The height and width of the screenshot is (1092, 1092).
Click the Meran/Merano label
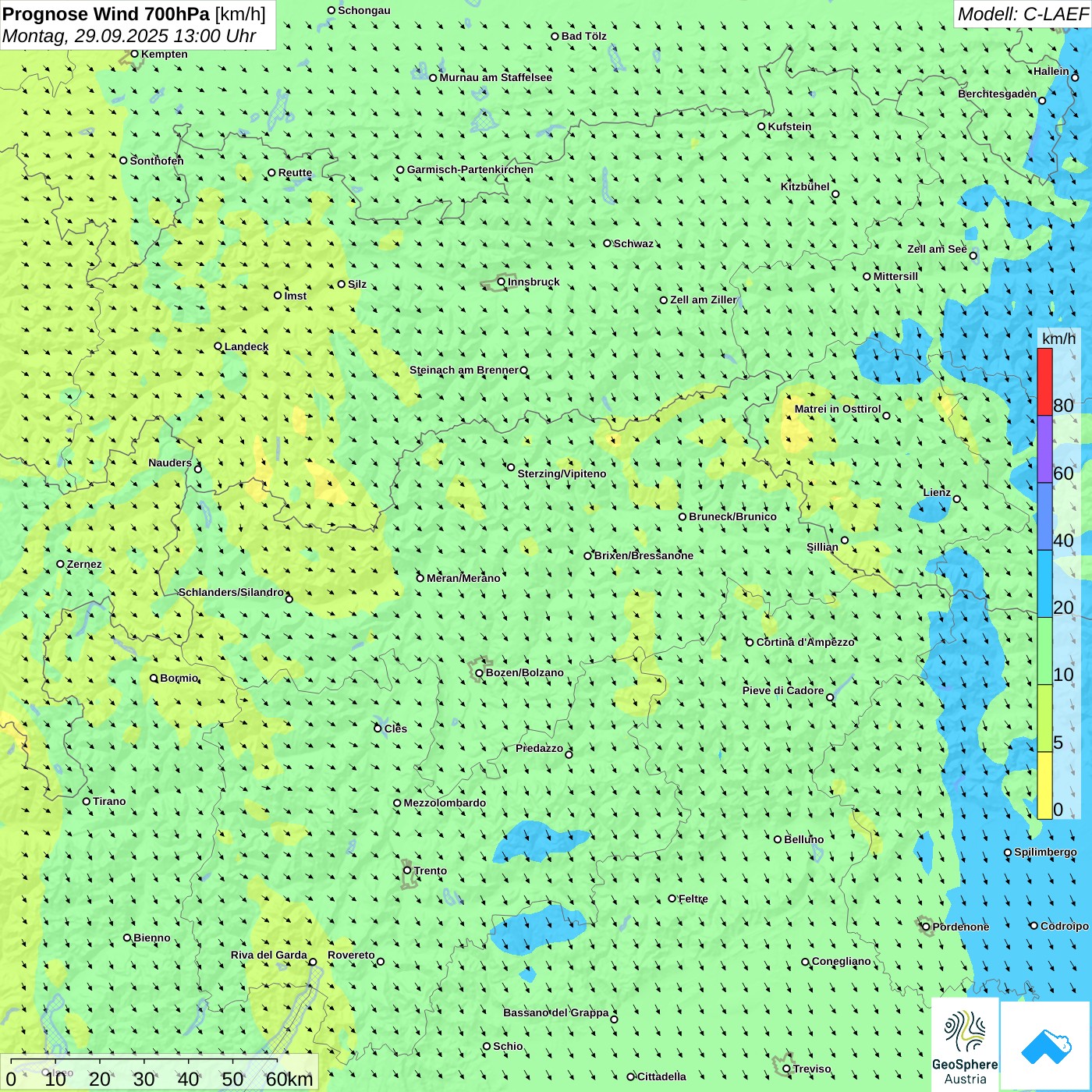(x=463, y=578)
